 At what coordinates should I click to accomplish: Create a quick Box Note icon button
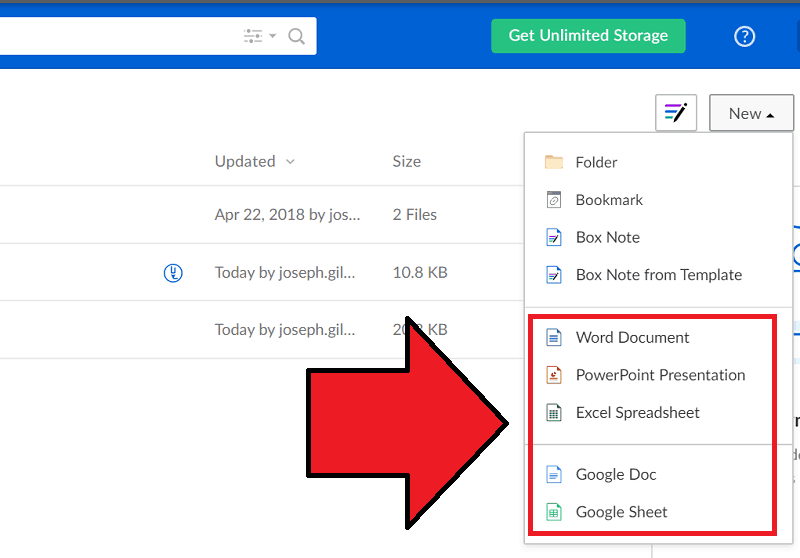coord(676,113)
